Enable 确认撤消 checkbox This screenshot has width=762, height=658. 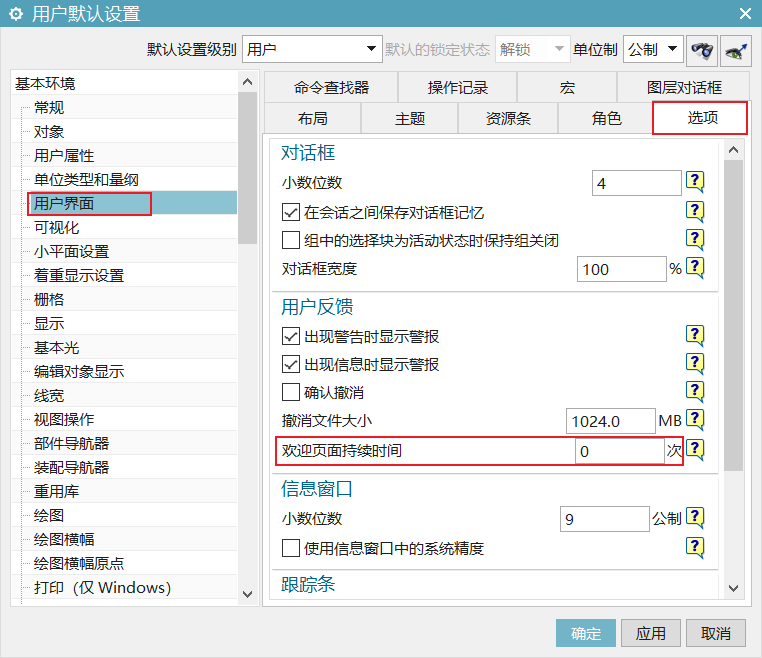coord(291,392)
